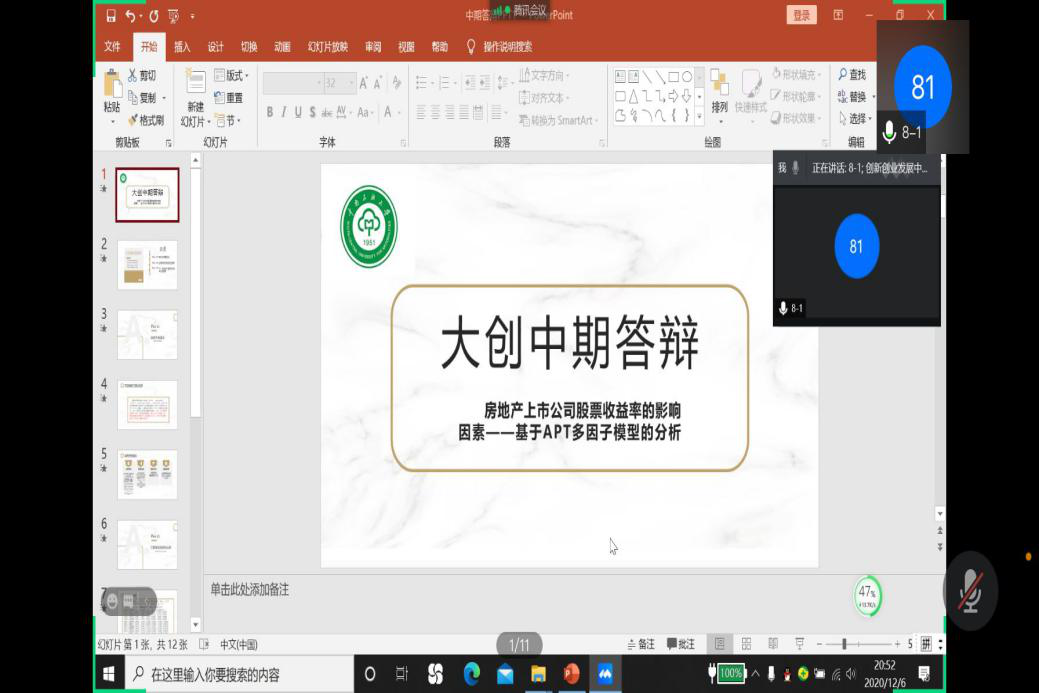Click the zoom slider in status bar
Viewport: 1039px width, 693px height.
[x=844, y=644]
